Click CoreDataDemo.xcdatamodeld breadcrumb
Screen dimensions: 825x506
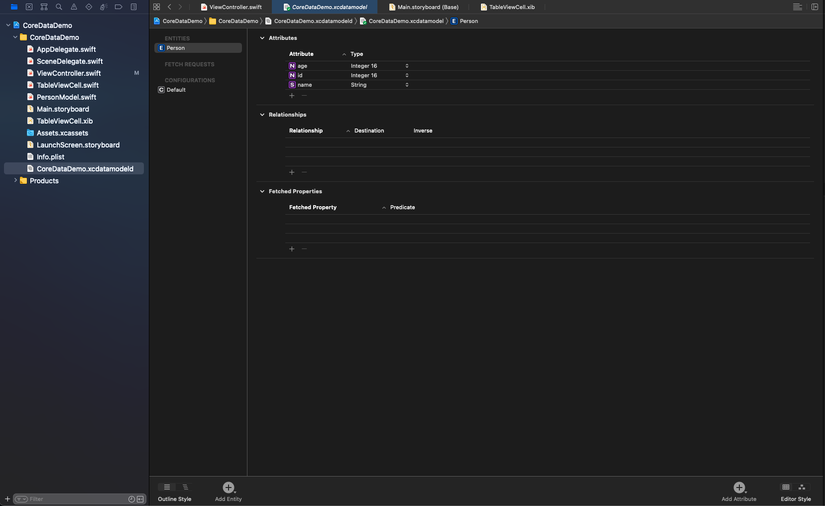point(309,21)
